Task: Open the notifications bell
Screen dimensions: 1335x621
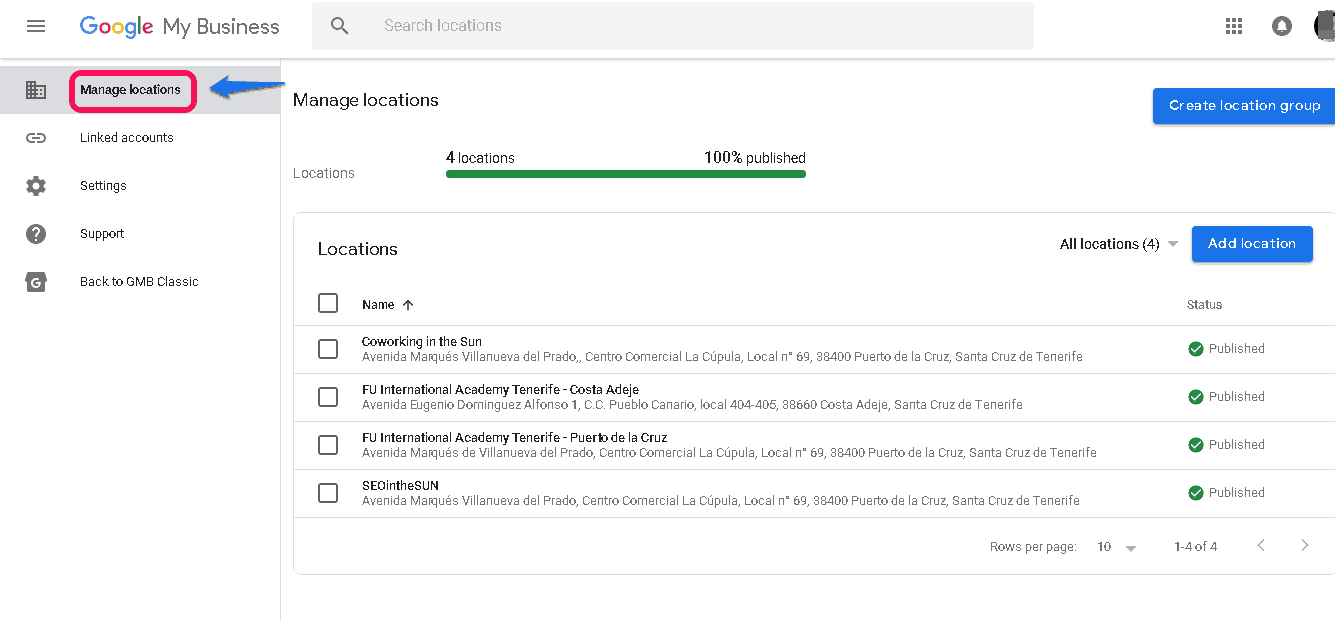Action: (x=1282, y=26)
